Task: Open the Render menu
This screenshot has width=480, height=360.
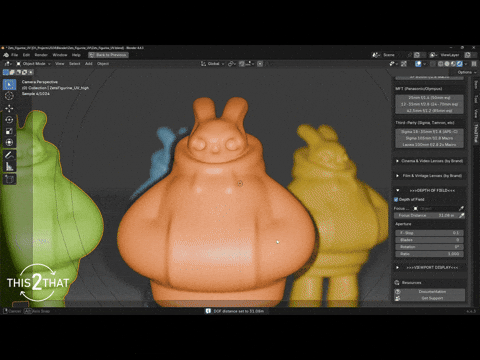Action: point(41,55)
